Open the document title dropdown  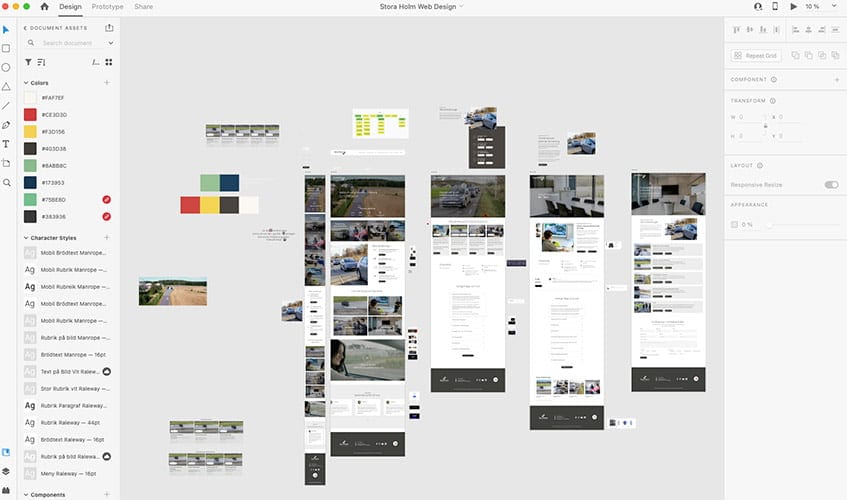point(461,6)
